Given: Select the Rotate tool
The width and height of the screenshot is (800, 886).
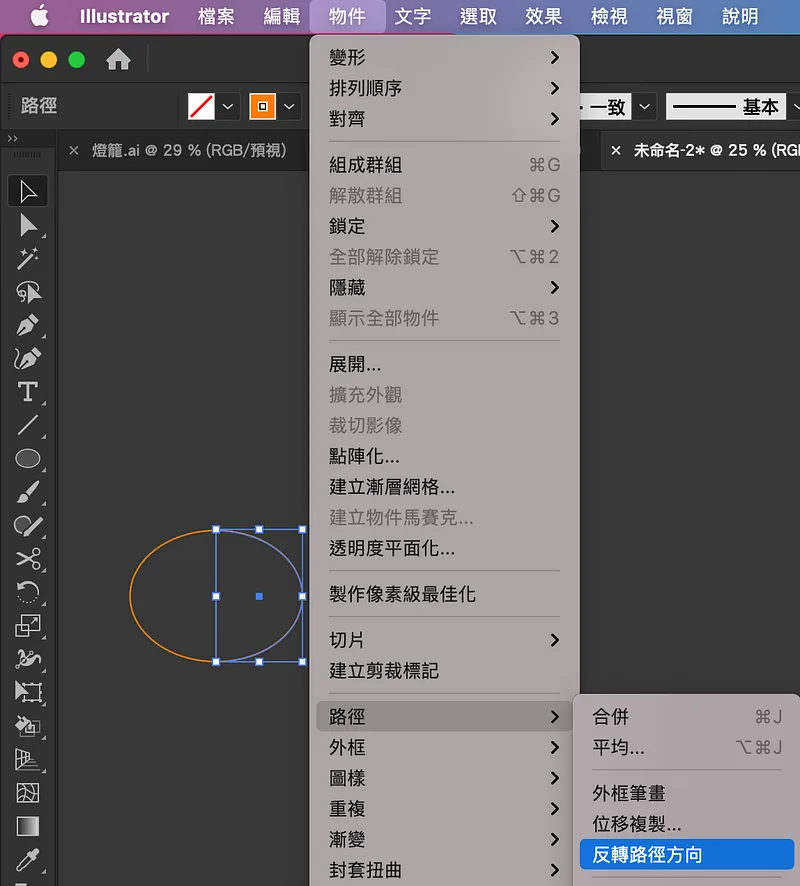Looking at the screenshot, I should 28,592.
